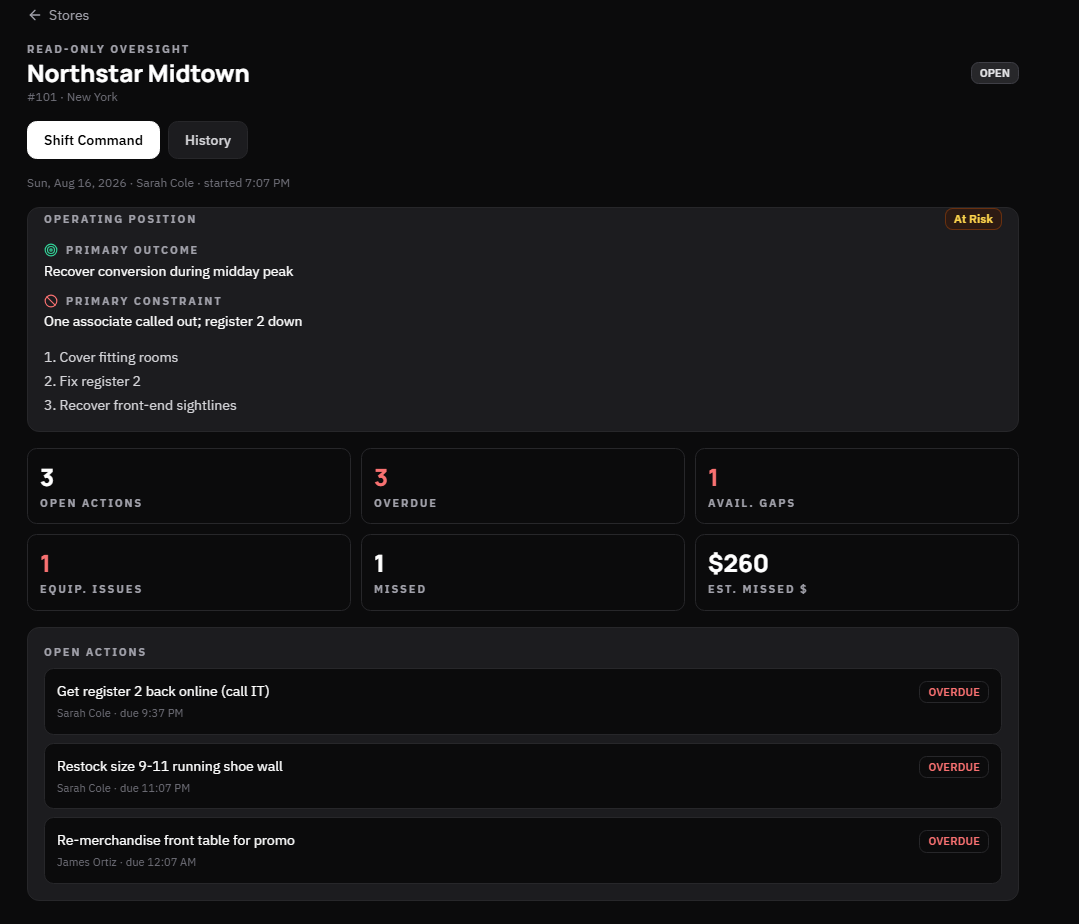The width and height of the screenshot is (1079, 924).
Task: Click OVERDUE badge on the Restock shoe wall action
Action: 954,767
